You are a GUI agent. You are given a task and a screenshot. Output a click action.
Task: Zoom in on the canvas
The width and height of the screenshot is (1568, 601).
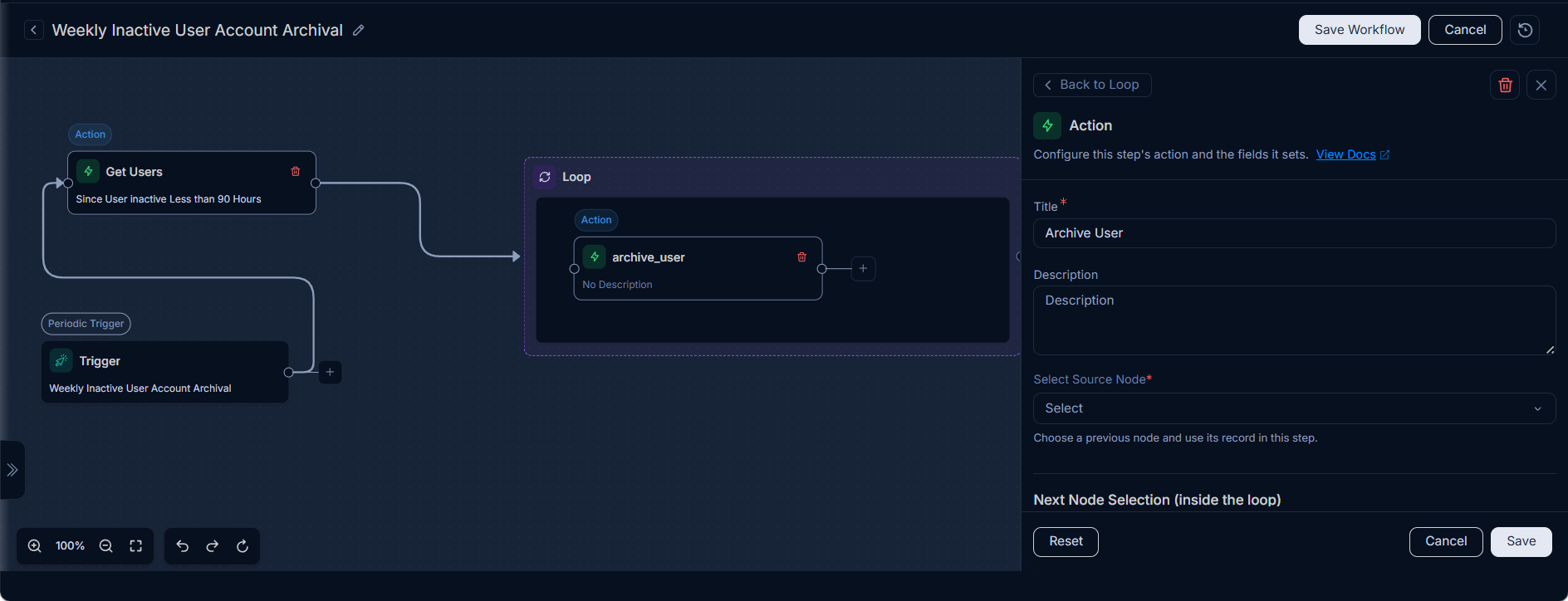coord(35,546)
